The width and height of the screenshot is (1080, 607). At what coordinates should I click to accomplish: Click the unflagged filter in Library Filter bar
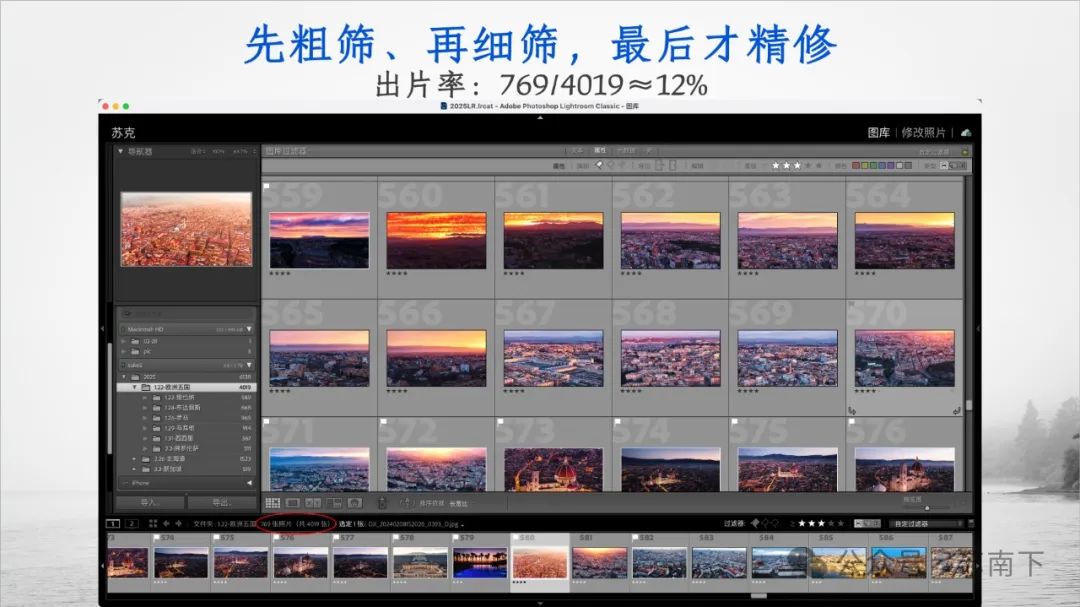click(x=610, y=165)
